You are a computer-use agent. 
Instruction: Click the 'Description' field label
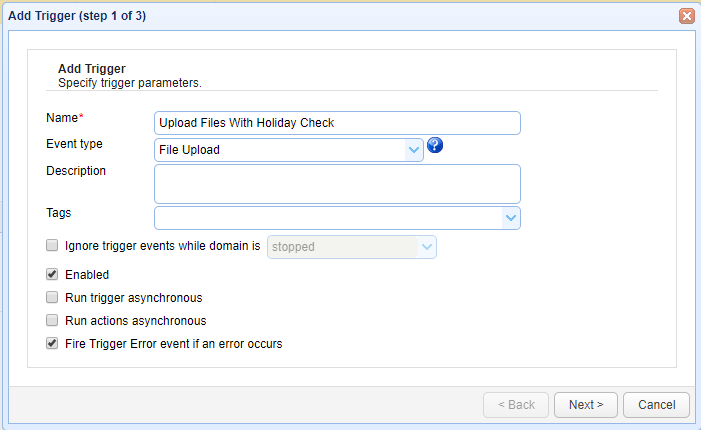(76, 171)
